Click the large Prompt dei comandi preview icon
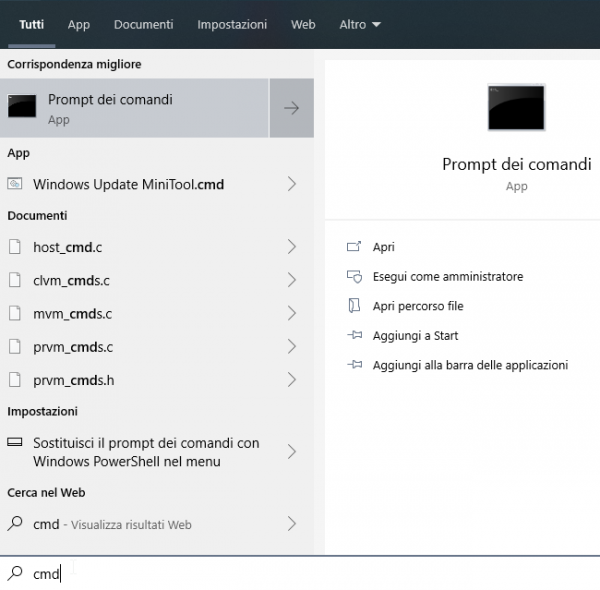This screenshot has height=590, width=600. coord(516,108)
